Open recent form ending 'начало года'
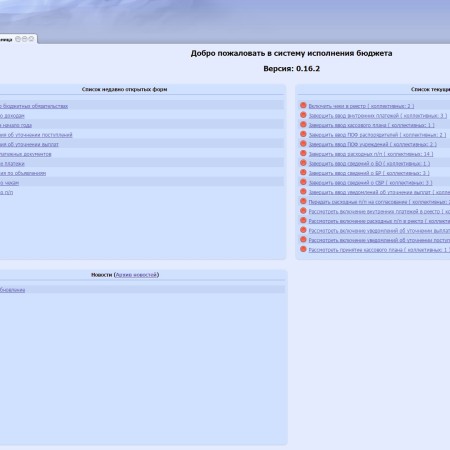The width and height of the screenshot is (450, 450). pos(16,125)
